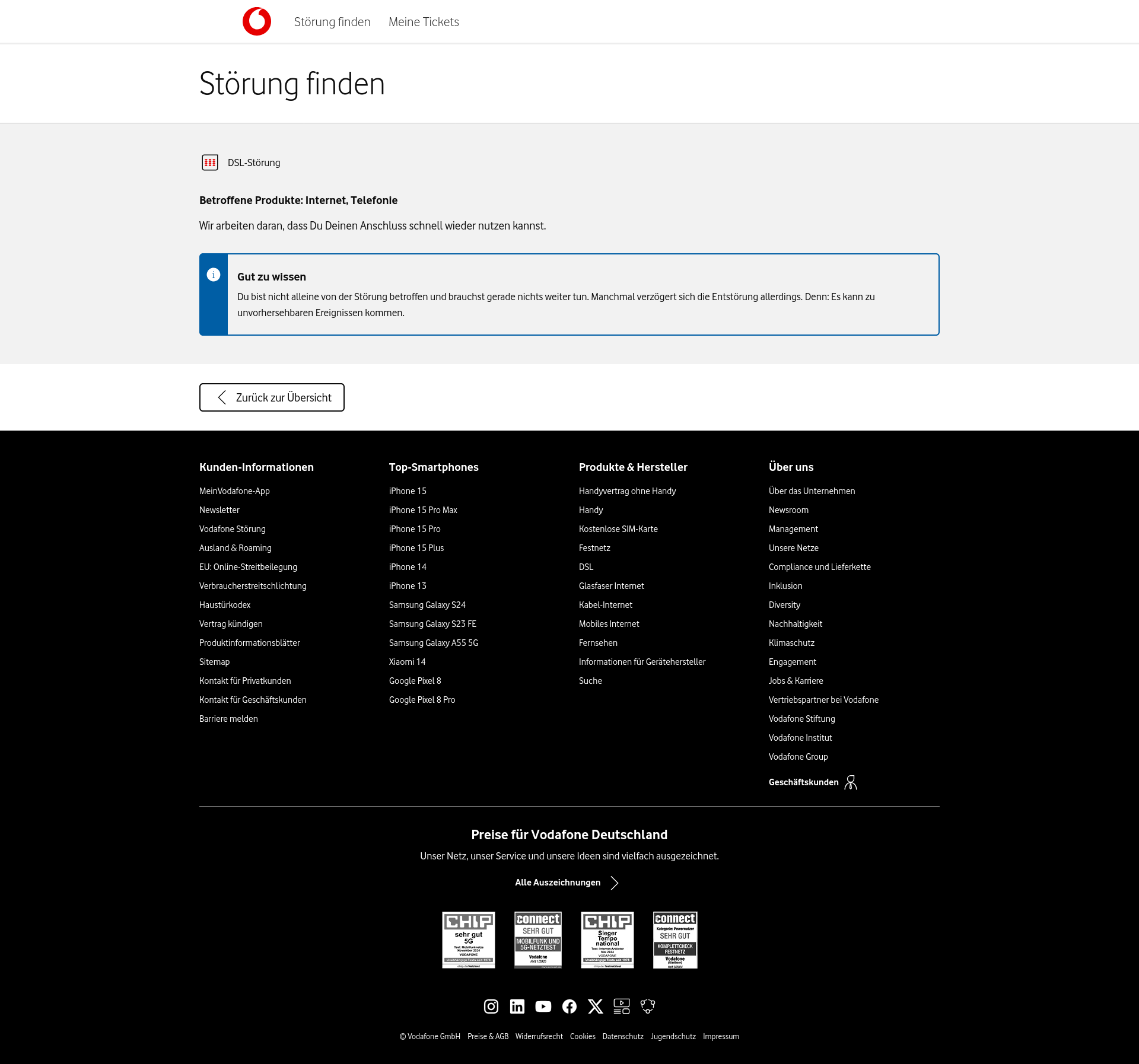Click the Vodafone logo in the header
1139x1064 pixels.
coord(257,21)
